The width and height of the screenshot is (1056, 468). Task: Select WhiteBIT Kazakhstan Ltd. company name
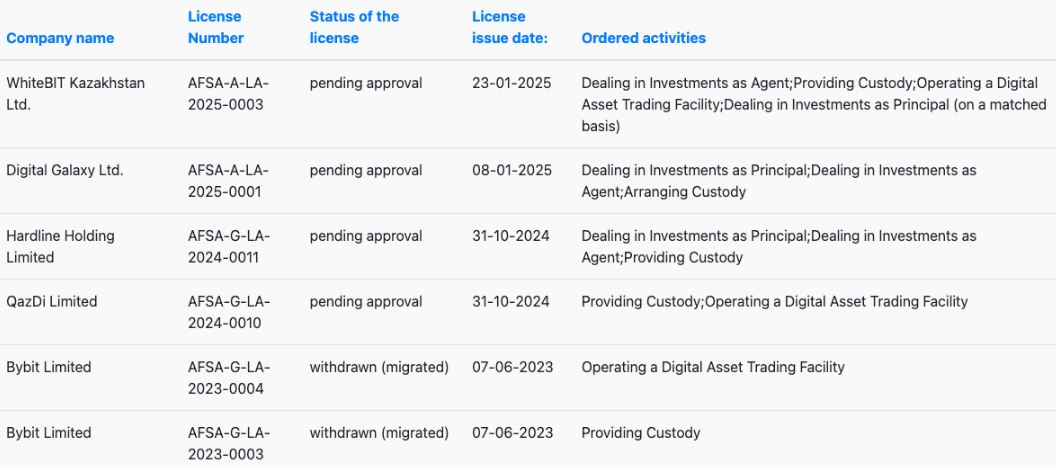click(x=75, y=93)
